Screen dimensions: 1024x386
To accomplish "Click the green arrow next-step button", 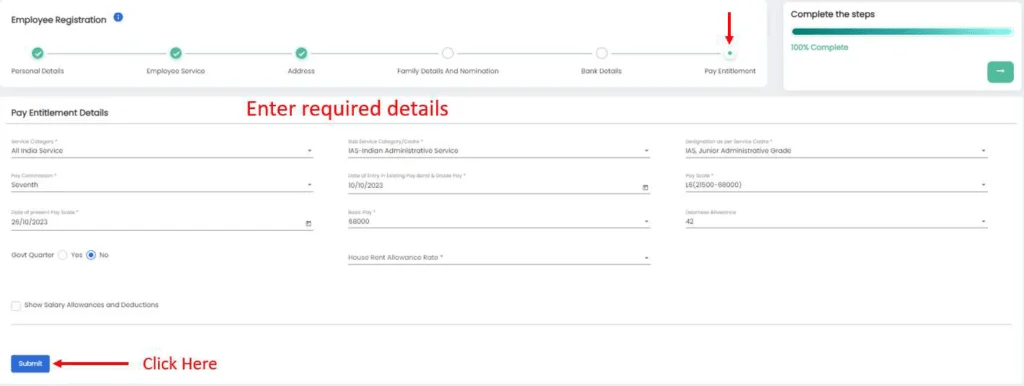I will [x=1000, y=72].
